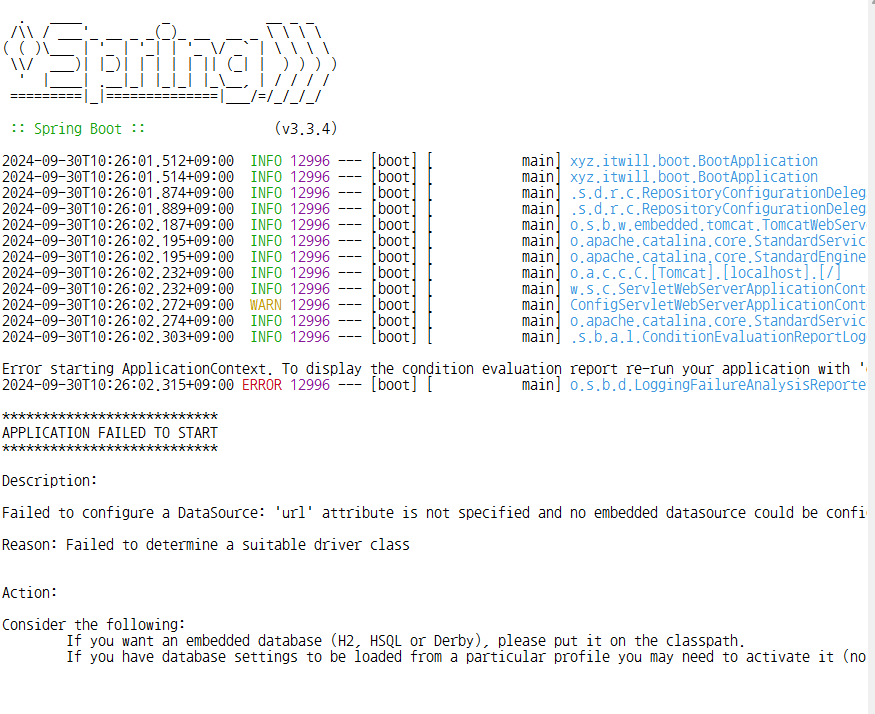This screenshot has width=875, height=714.
Task: Select timestamp 2024-09-30T10:26:02.303+09:00
Action: point(118,337)
